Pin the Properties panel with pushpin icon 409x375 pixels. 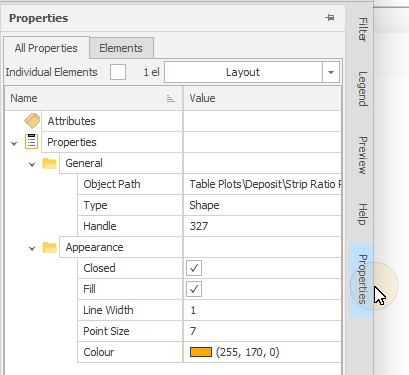330,18
